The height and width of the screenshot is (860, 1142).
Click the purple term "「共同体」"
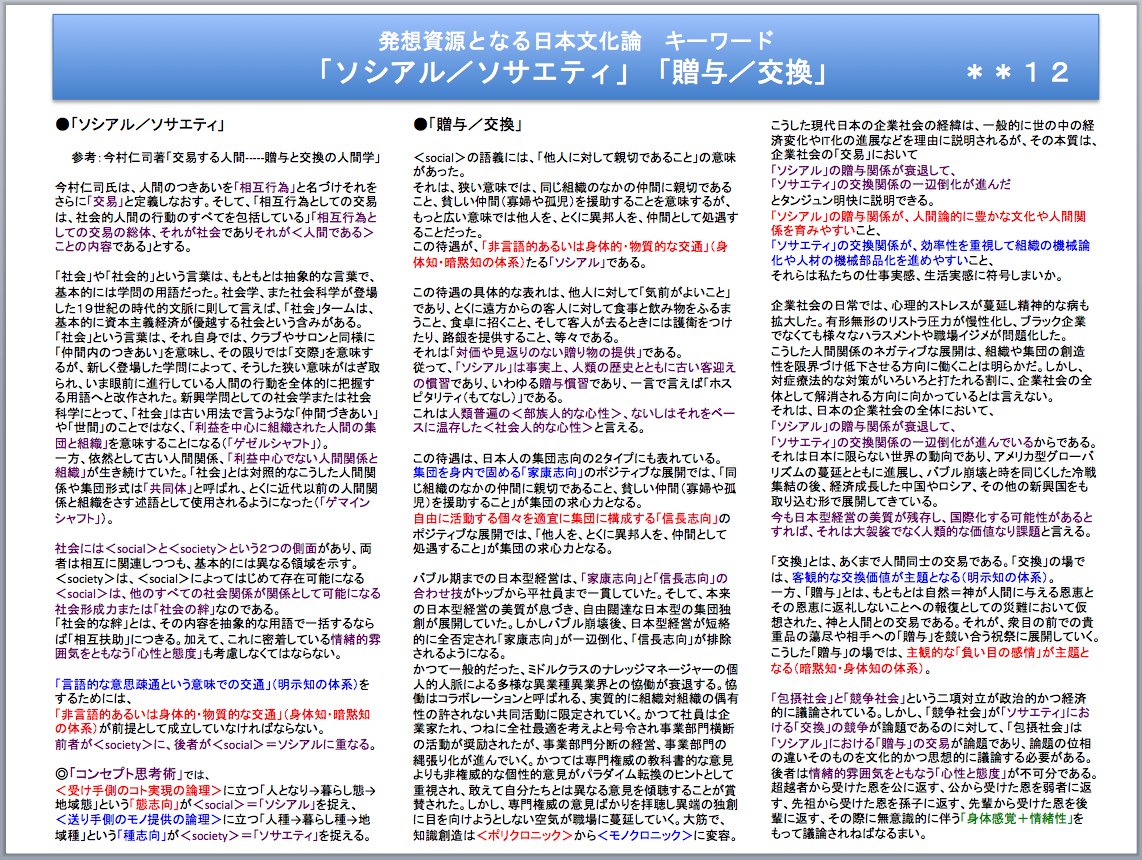(168, 488)
